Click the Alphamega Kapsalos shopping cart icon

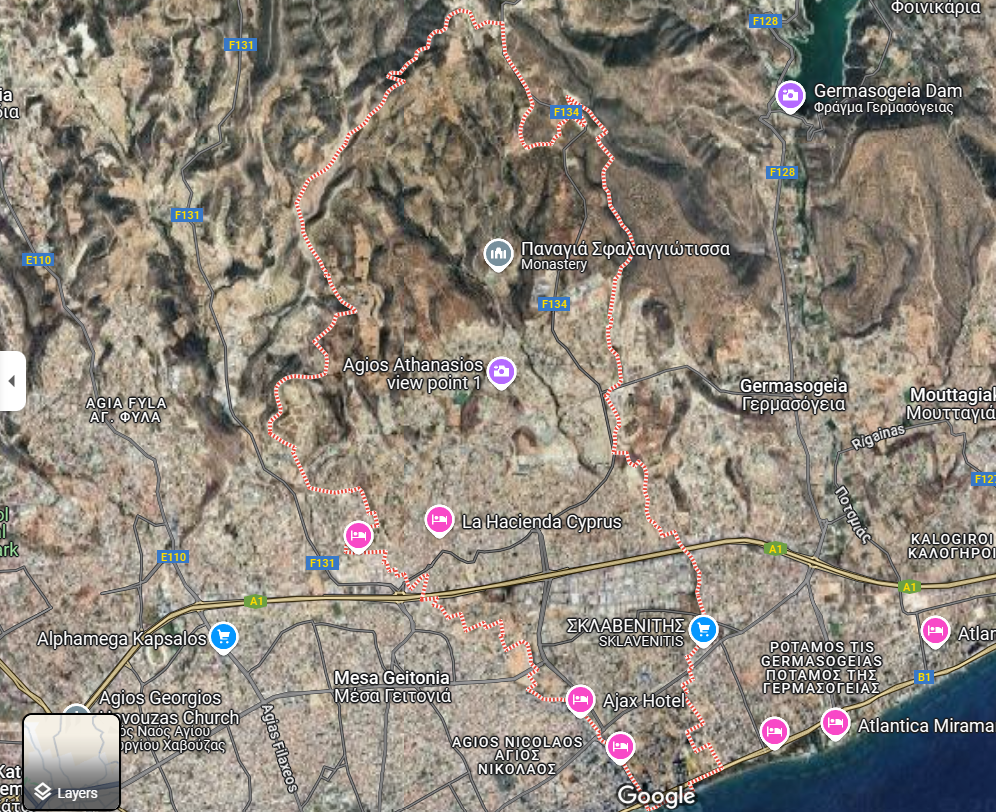coord(225,637)
